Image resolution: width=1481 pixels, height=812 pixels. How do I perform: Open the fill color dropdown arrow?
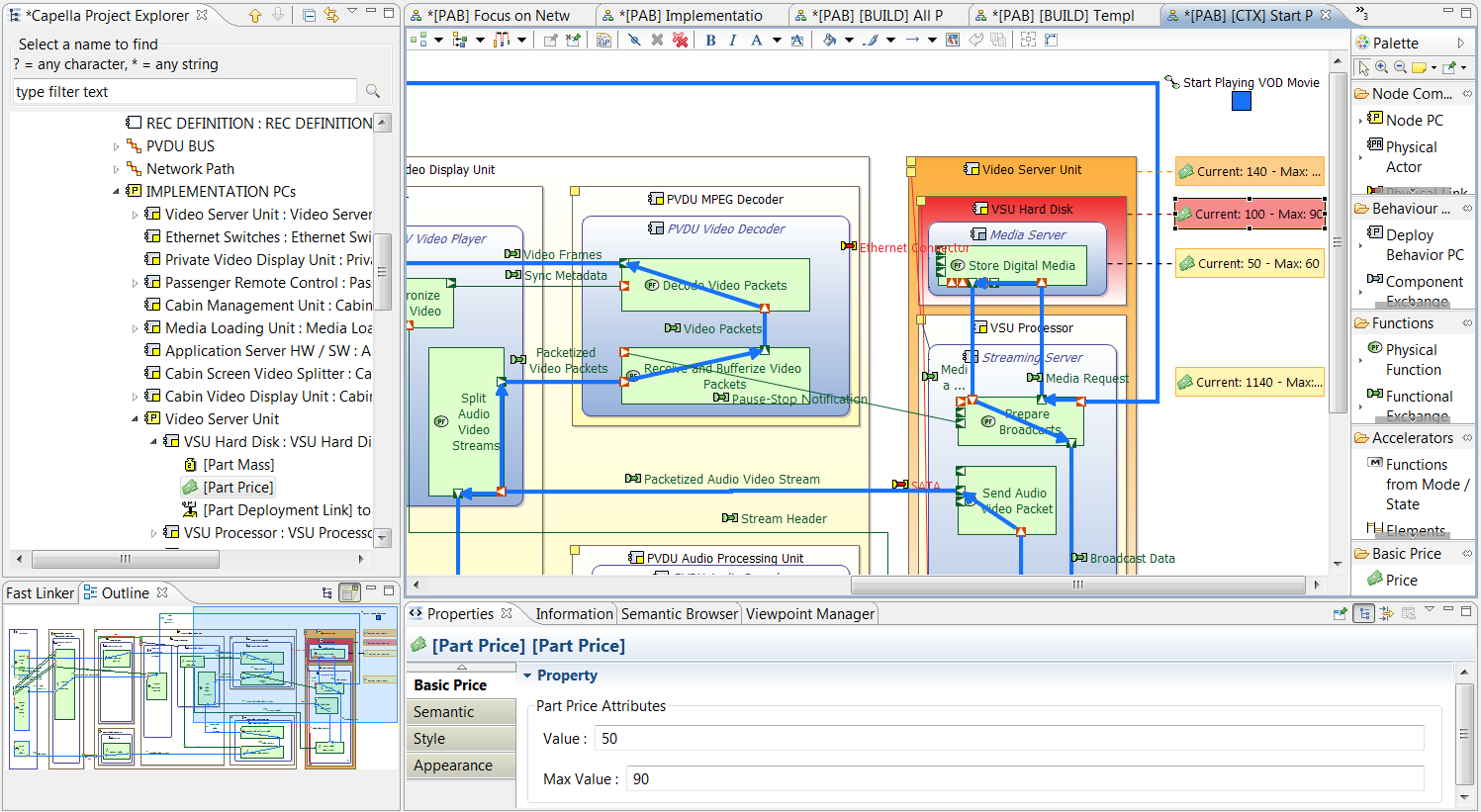[849, 40]
